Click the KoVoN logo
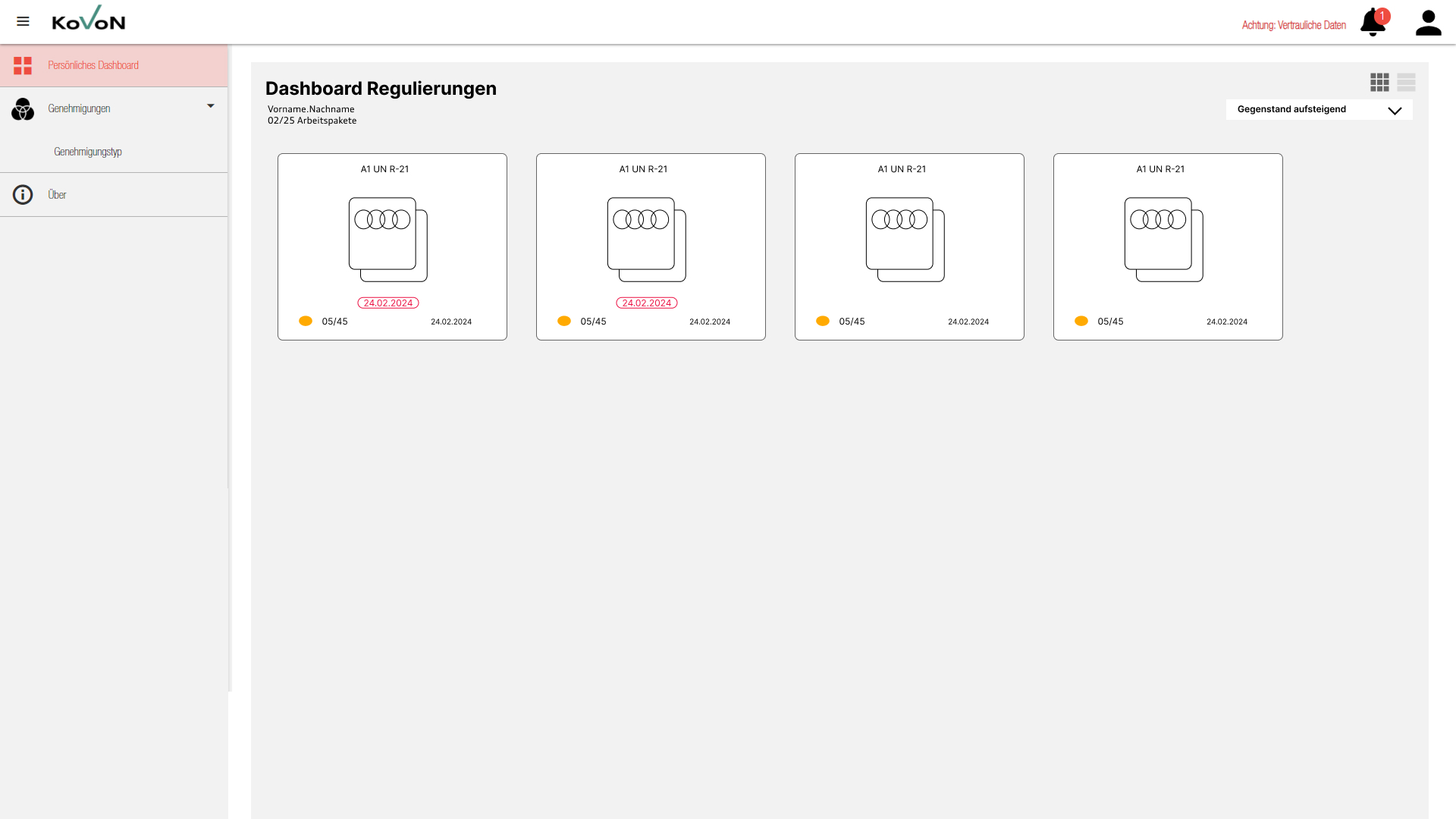Image resolution: width=1456 pixels, height=819 pixels. [x=89, y=19]
